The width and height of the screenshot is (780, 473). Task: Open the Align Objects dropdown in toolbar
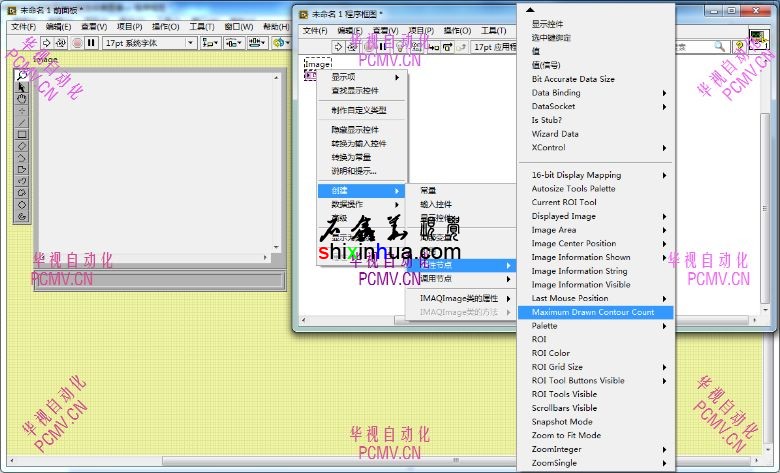coord(211,43)
